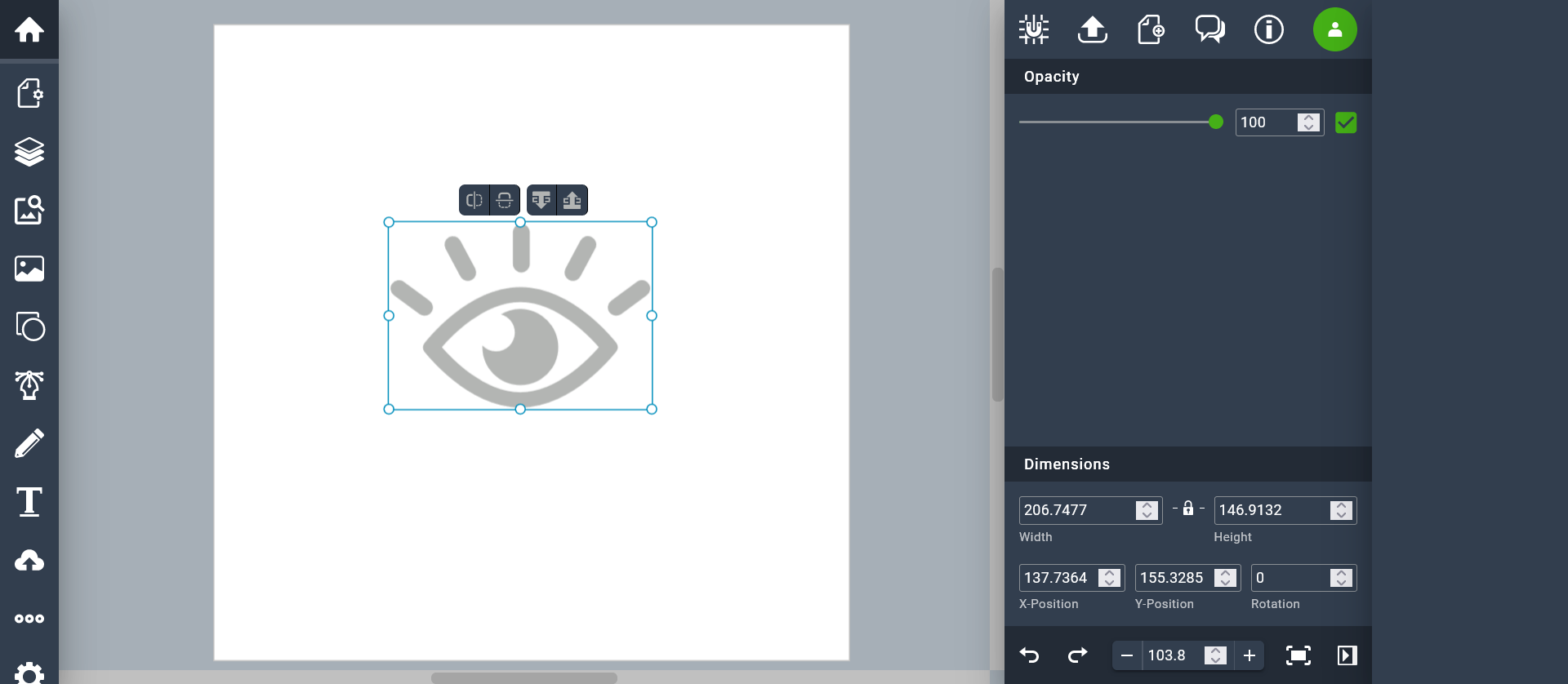
Task: Go to the Home icon
Action: point(29,30)
